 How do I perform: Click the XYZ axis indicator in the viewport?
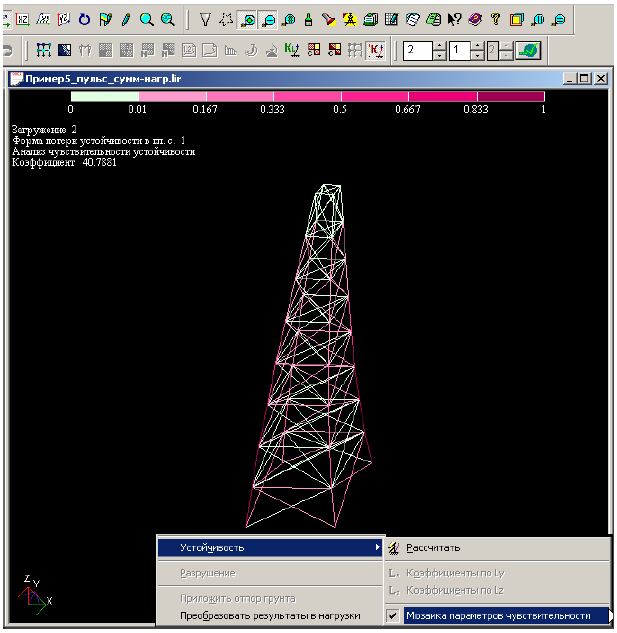pyautogui.click(x=35, y=595)
